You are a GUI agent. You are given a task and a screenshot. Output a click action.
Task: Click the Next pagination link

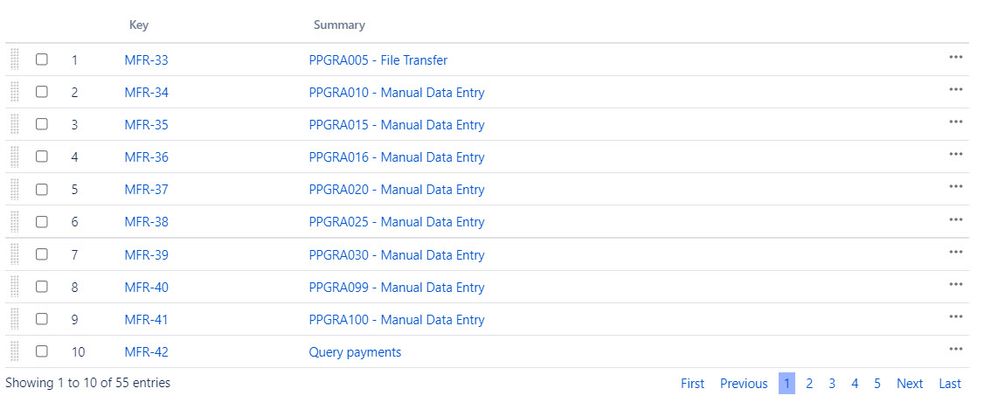(x=910, y=383)
